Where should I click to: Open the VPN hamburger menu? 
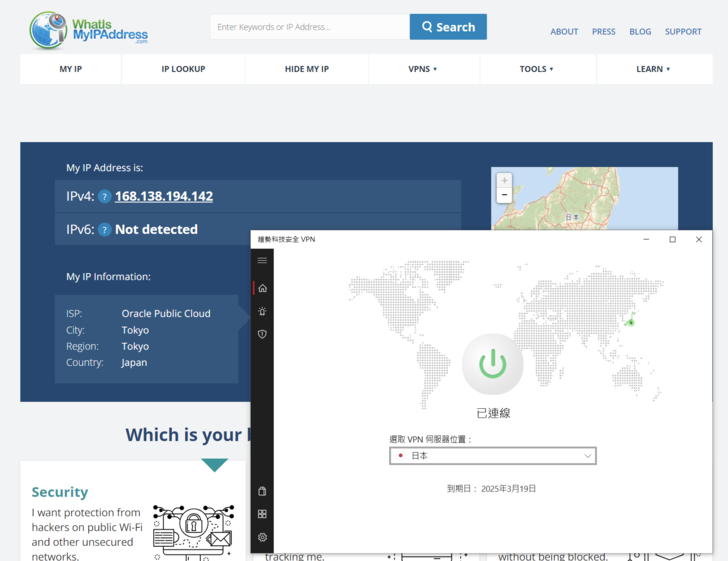[262, 261]
